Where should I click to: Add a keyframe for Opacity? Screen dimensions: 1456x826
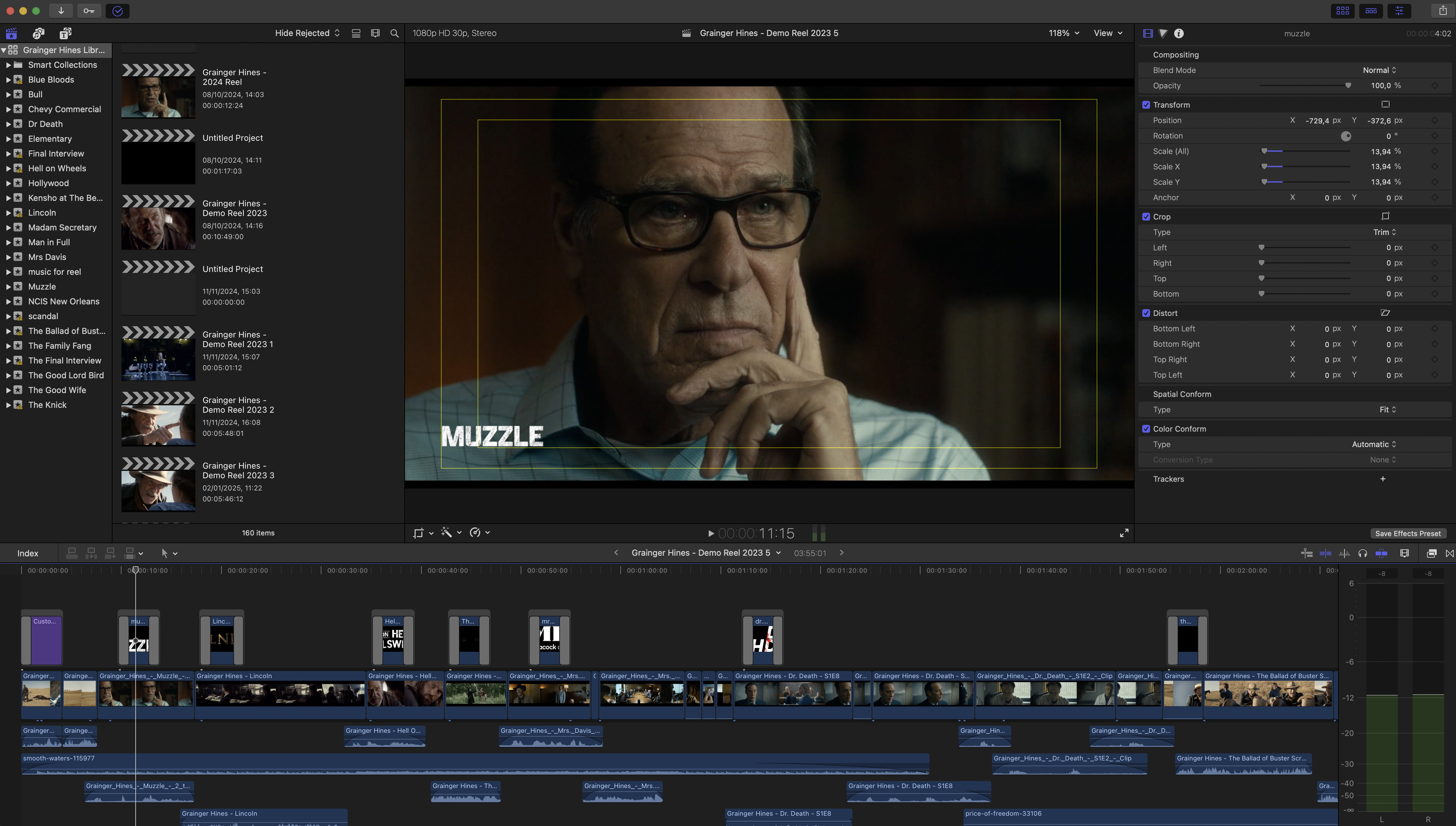(1434, 86)
